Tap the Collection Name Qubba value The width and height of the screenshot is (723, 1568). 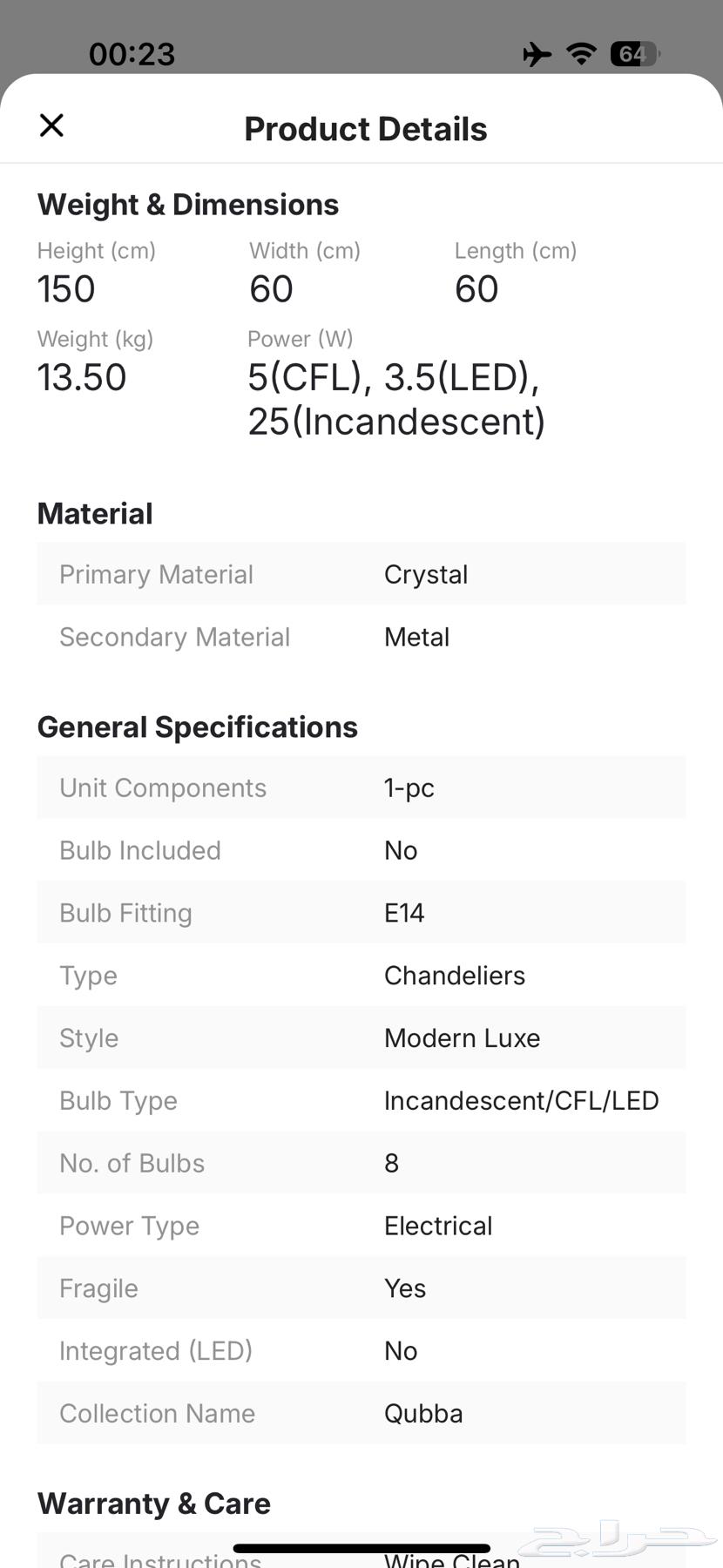(x=423, y=1413)
